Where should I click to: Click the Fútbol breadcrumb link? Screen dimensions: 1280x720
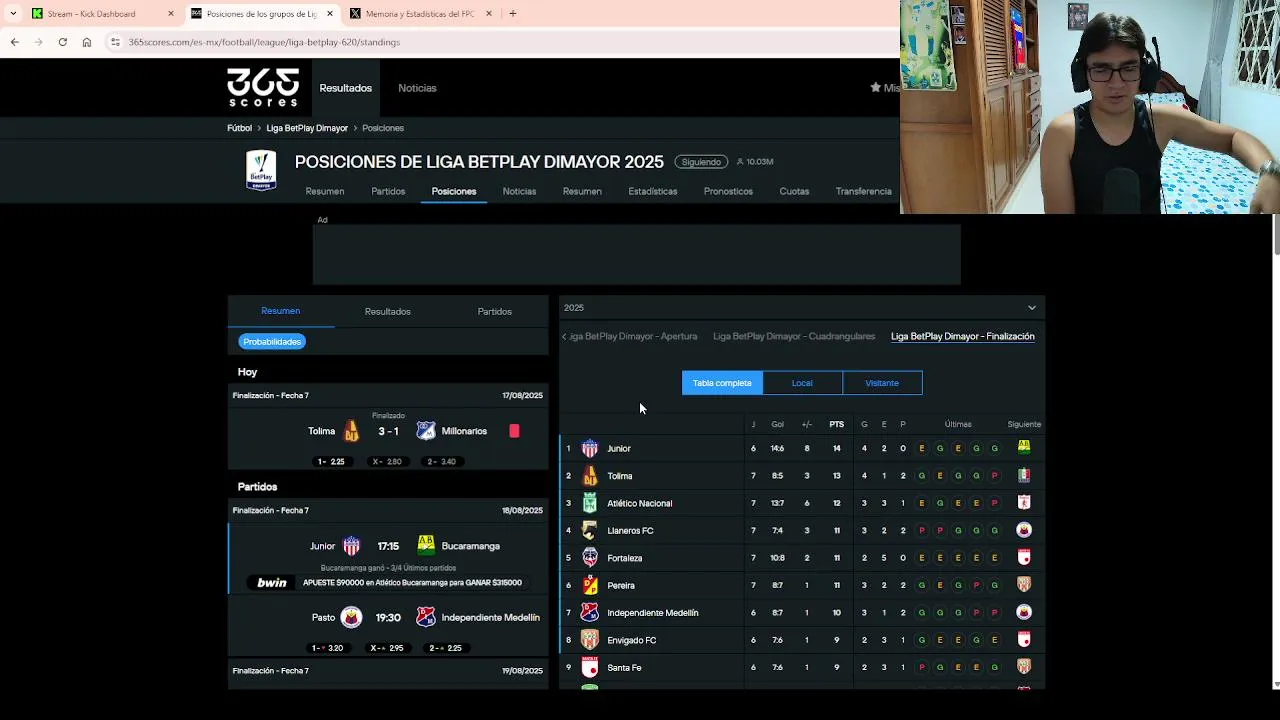click(239, 128)
